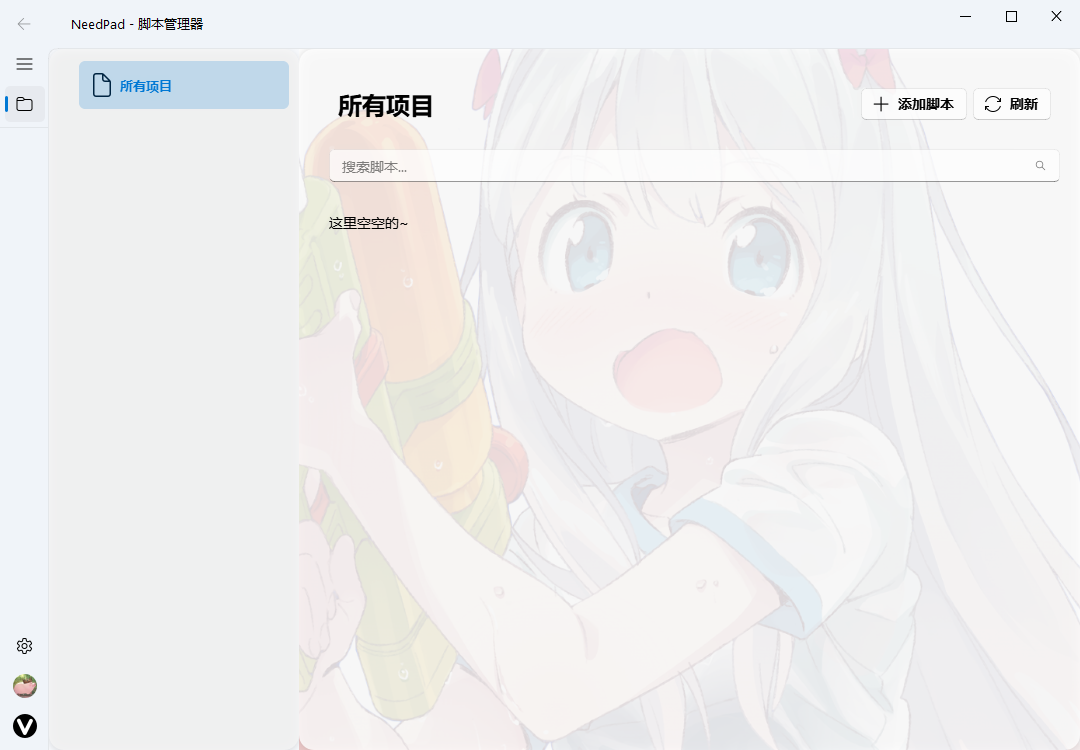The height and width of the screenshot is (750, 1080).
Task: Click the peach avatar icon at sidebar bottom
Action: (x=24, y=686)
